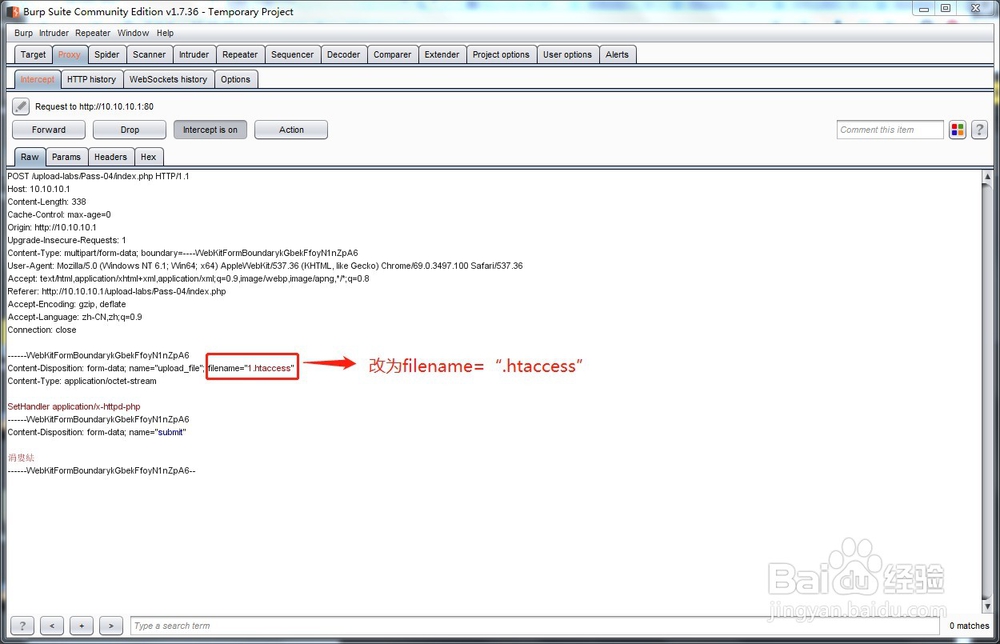This screenshot has height=644, width=1000.
Task: Click the Request to http://10.10.10.1:80 label
Action: (x=94, y=106)
